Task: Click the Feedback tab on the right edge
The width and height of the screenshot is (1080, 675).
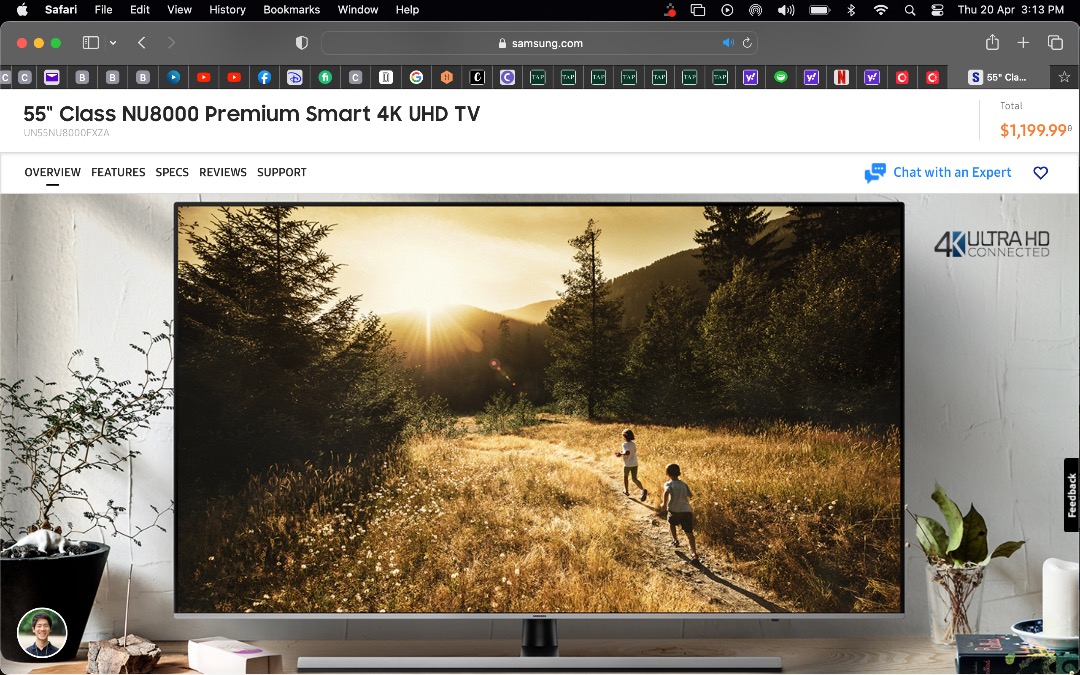Action: click(1071, 494)
